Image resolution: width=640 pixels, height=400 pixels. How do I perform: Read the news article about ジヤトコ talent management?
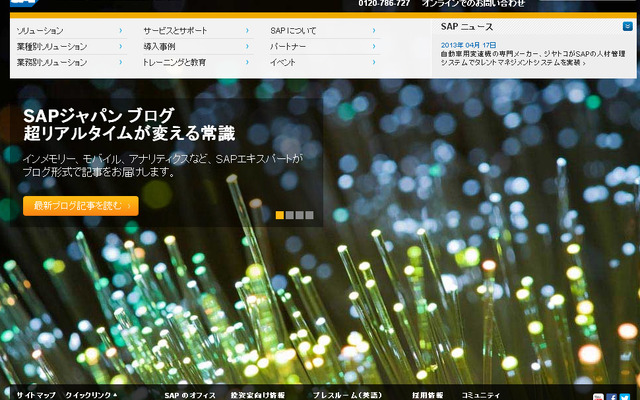[x=533, y=58]
